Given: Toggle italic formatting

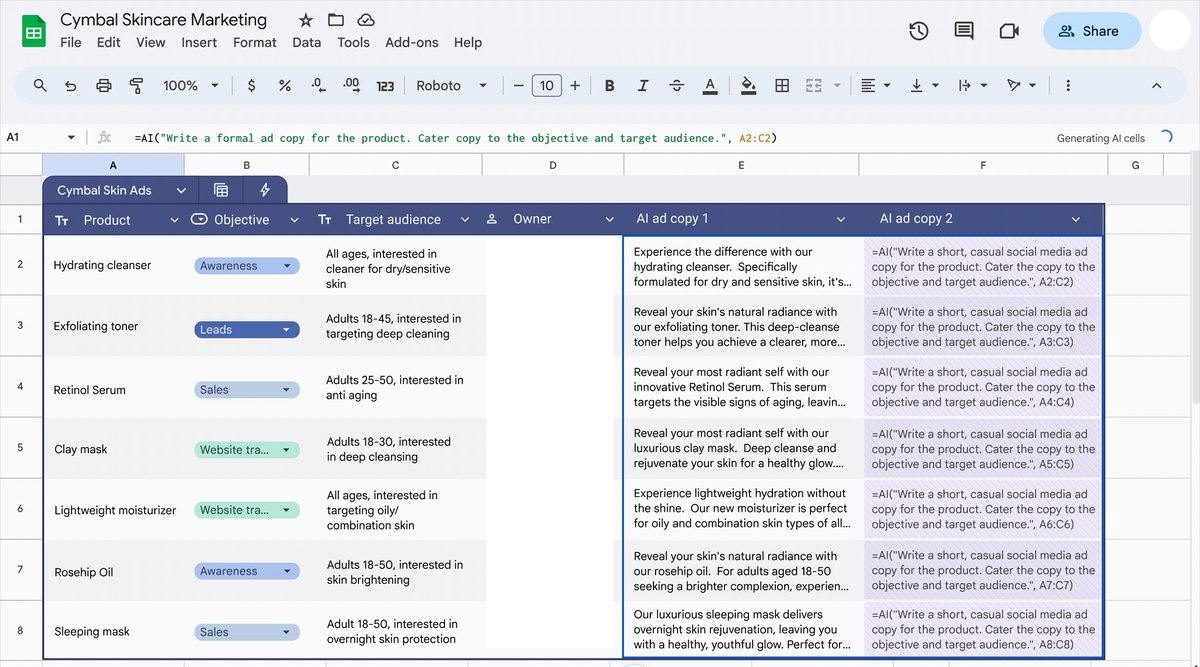Looking at the screenshot, I should click(643, 86).
